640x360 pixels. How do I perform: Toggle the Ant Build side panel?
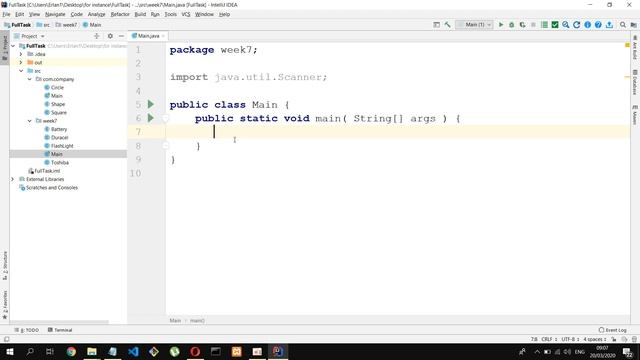[x=635, y=47]
